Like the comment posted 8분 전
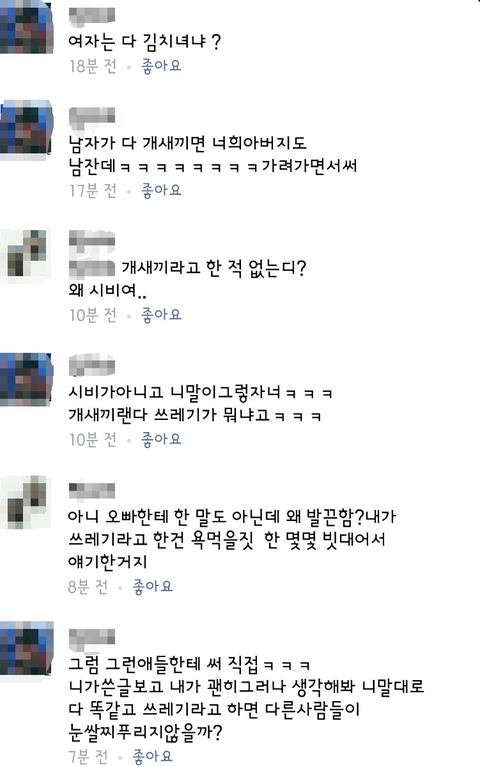The image size is (480, 767). tap(153, 586)
